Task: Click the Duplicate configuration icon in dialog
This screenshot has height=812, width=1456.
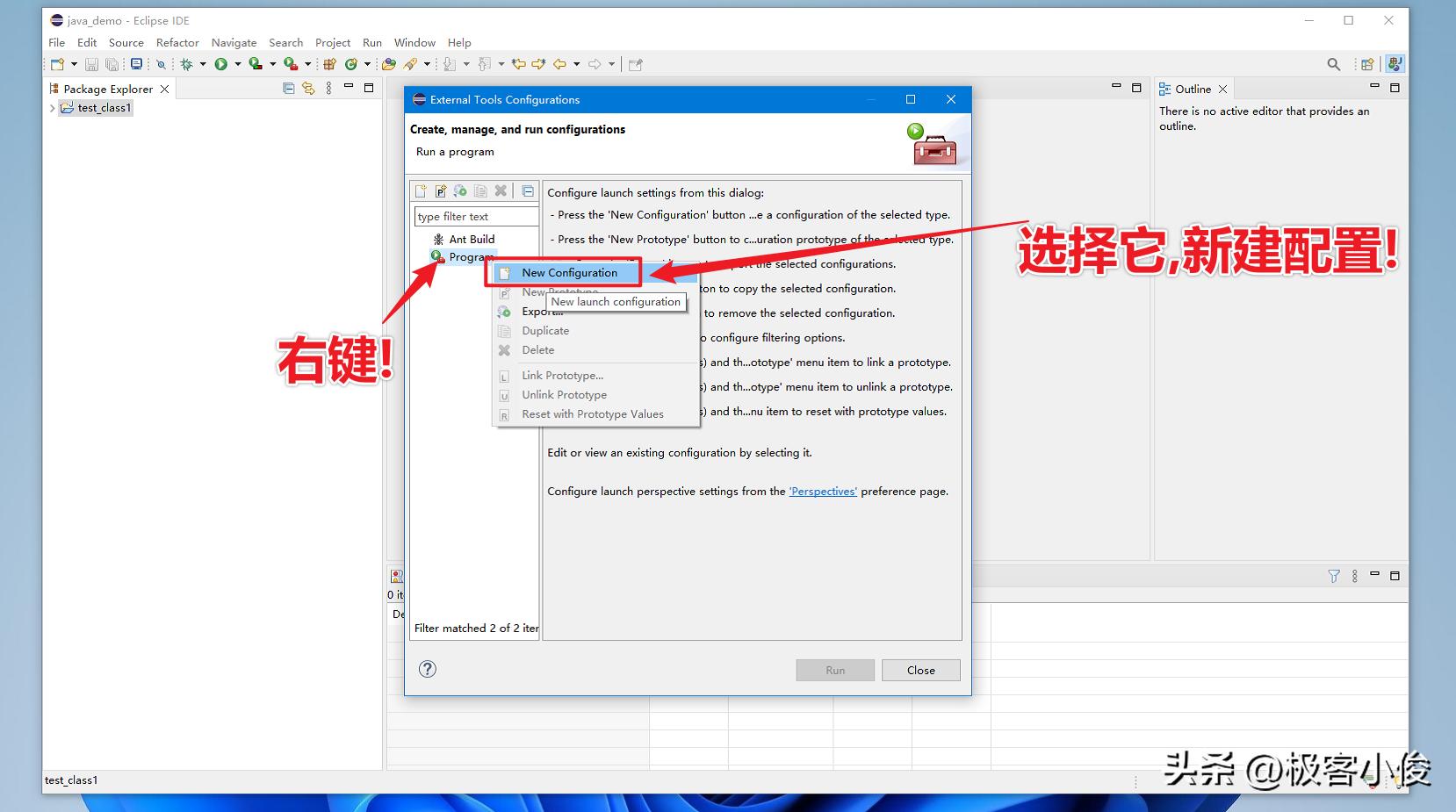Action: click(480, 190)
